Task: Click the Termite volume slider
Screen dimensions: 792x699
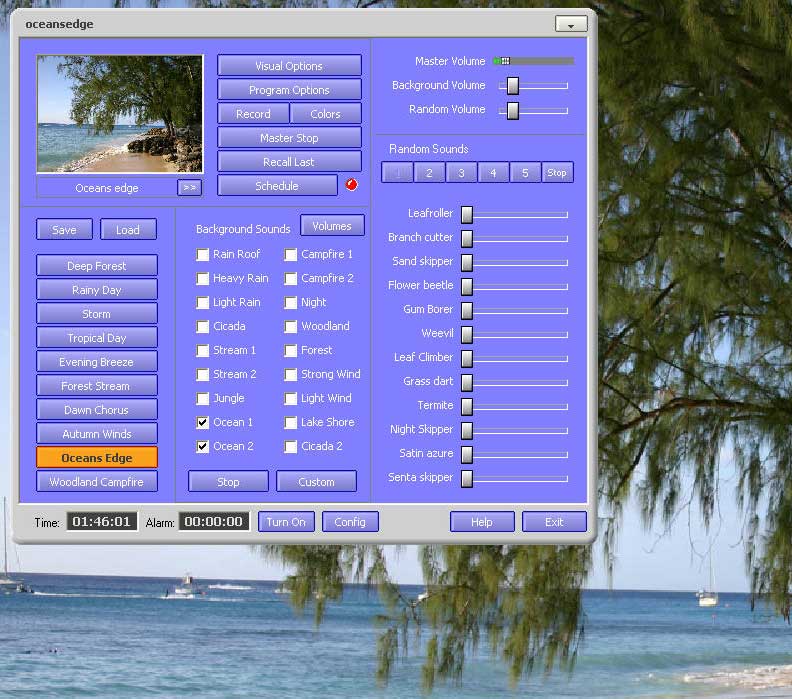Action: tap(514, 406)
